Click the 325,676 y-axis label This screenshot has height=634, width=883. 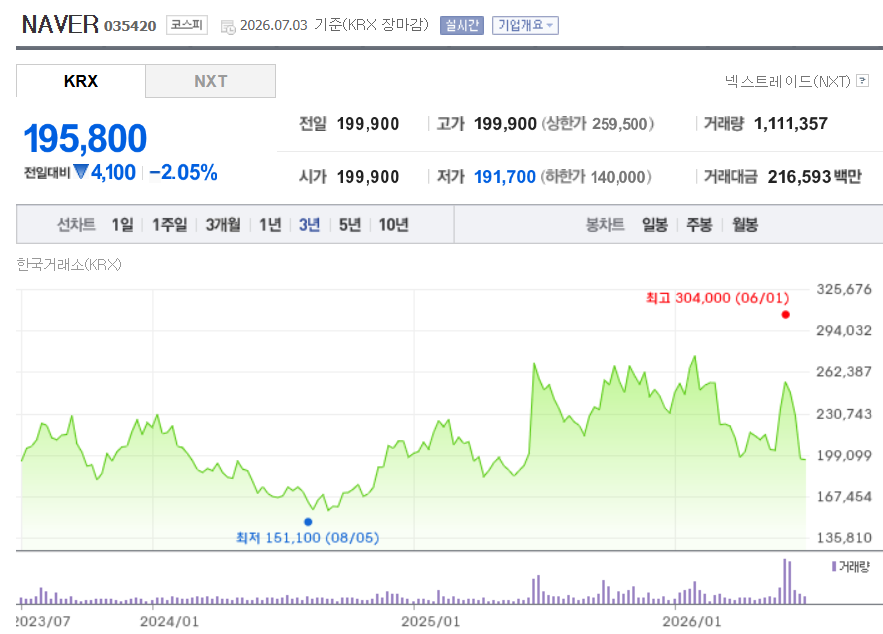(844, 289)
